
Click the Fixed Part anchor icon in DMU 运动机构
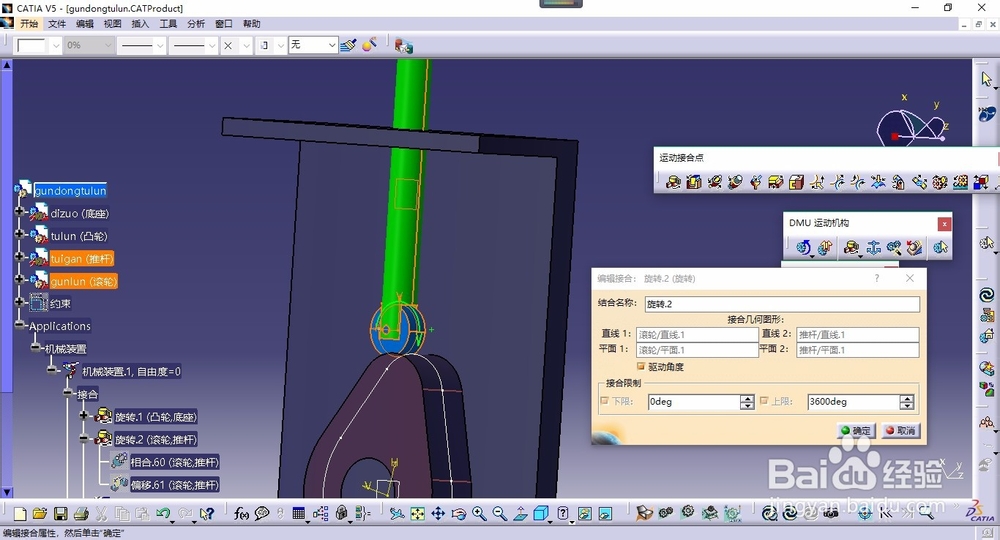(x=873, y=247)
